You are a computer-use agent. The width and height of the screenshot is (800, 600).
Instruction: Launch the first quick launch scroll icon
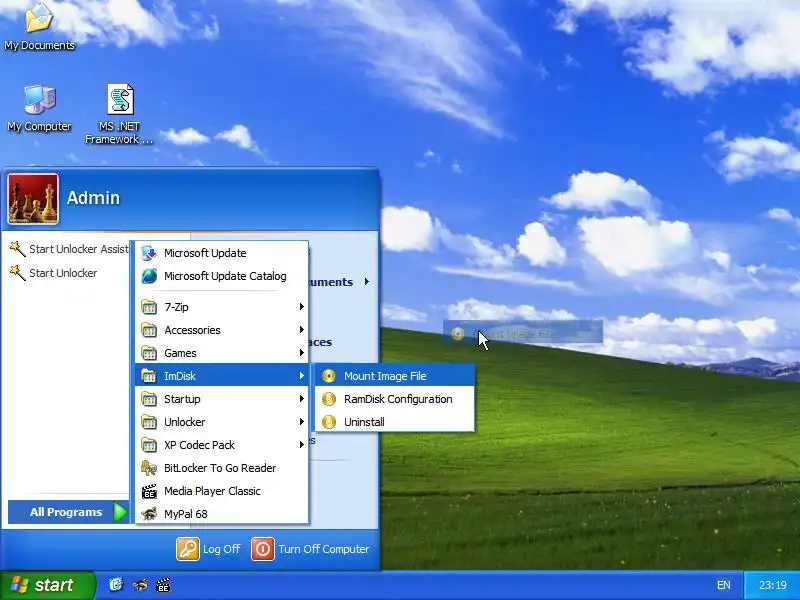(x=116, y=585)
